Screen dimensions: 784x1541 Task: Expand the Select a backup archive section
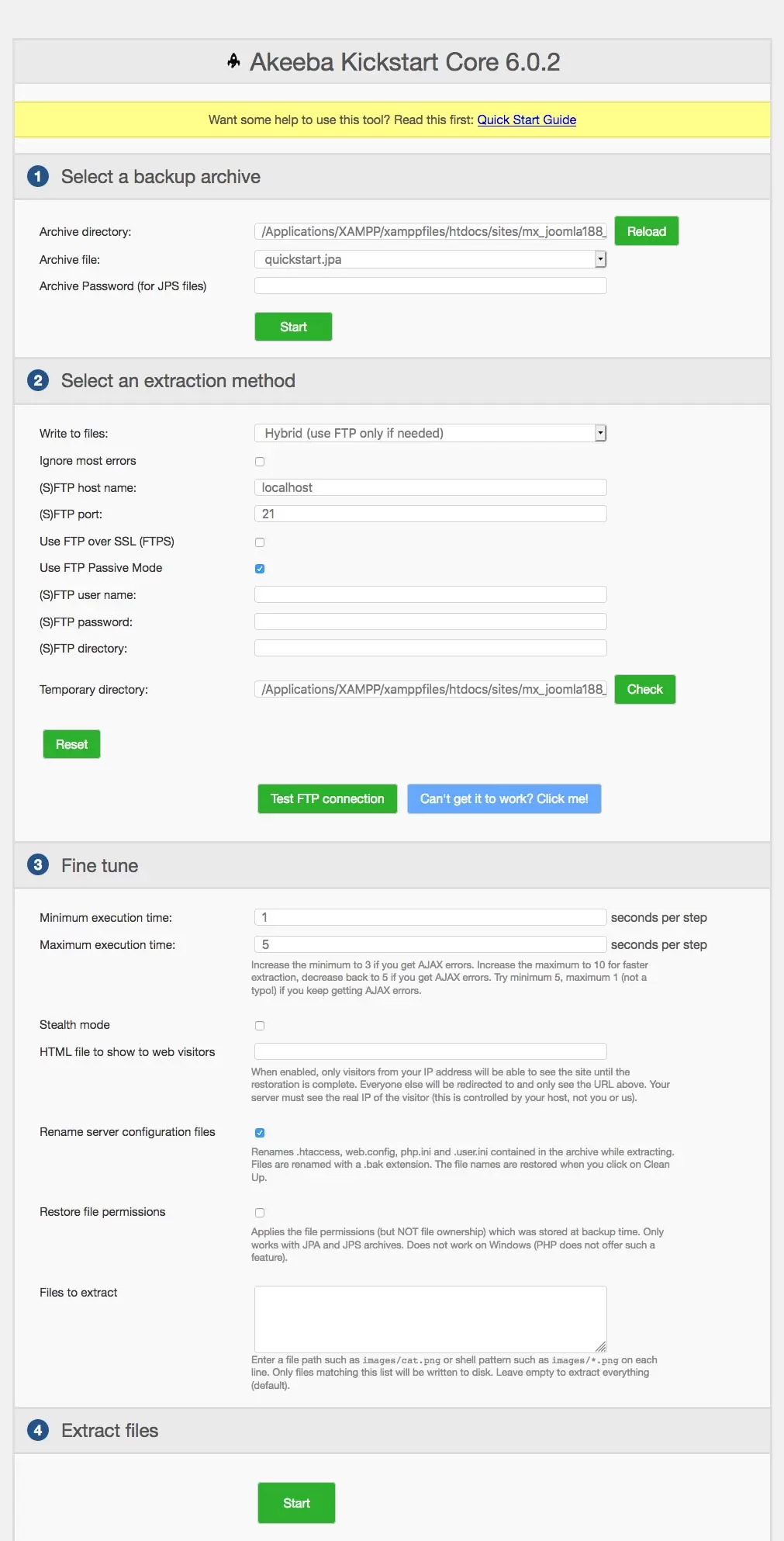160,176
